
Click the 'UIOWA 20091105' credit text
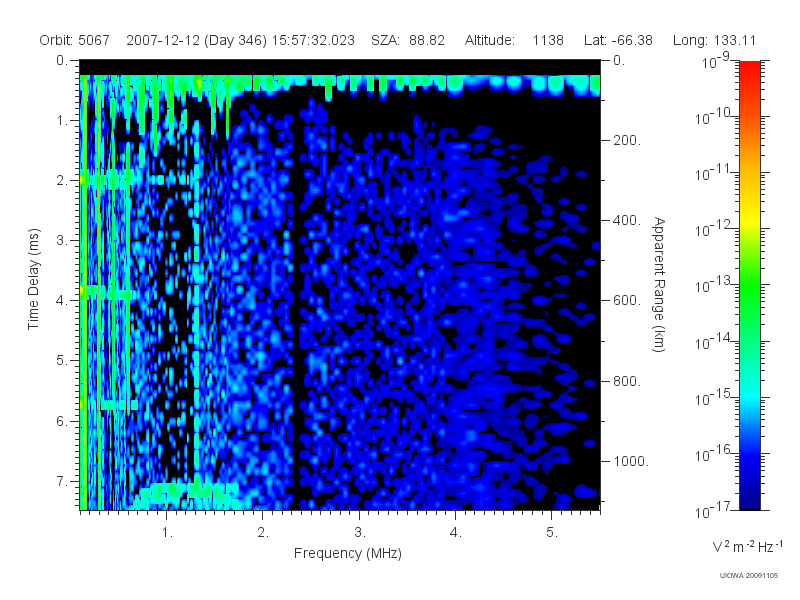tap(748, 576)
